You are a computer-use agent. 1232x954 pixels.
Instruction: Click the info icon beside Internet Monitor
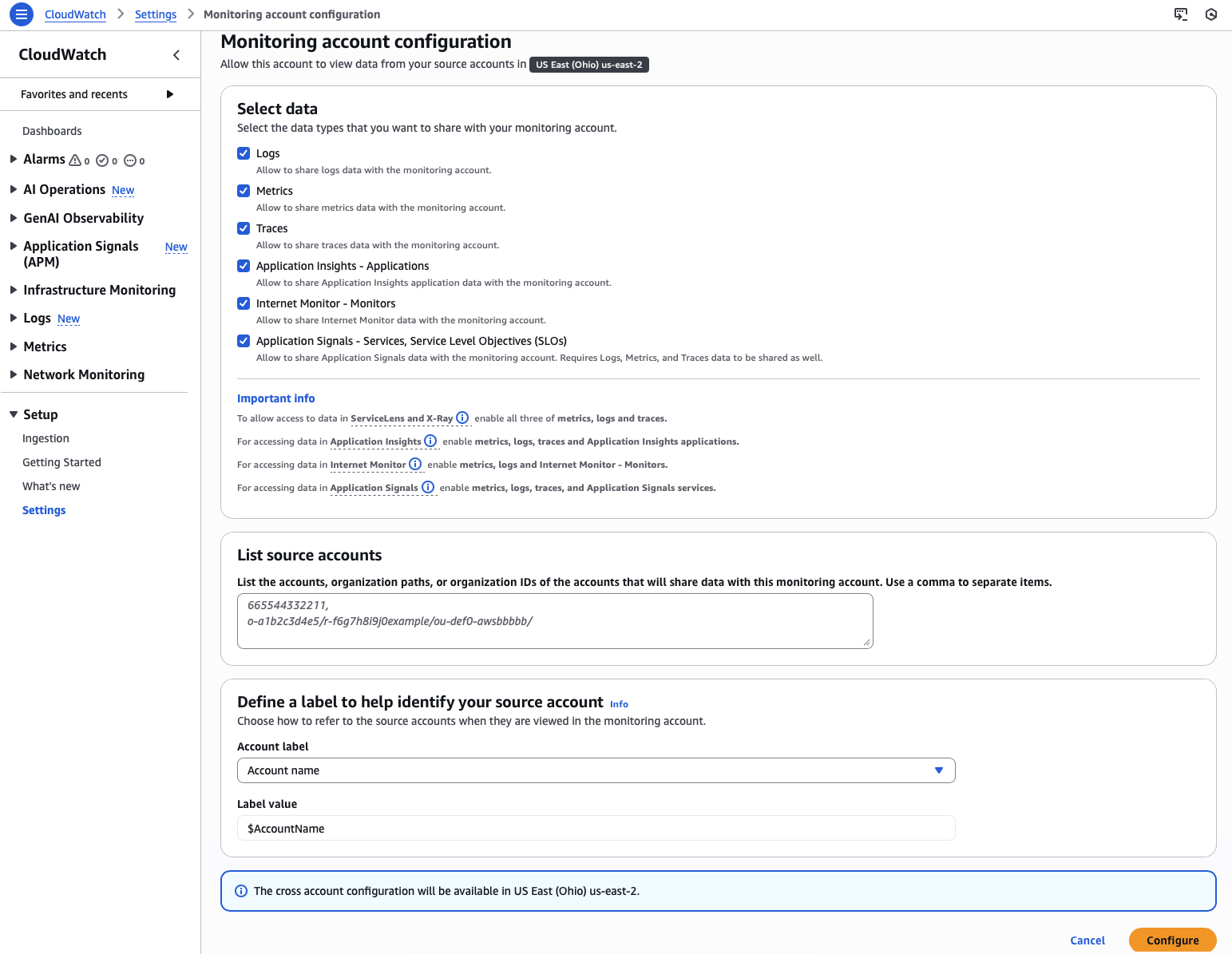415,464
